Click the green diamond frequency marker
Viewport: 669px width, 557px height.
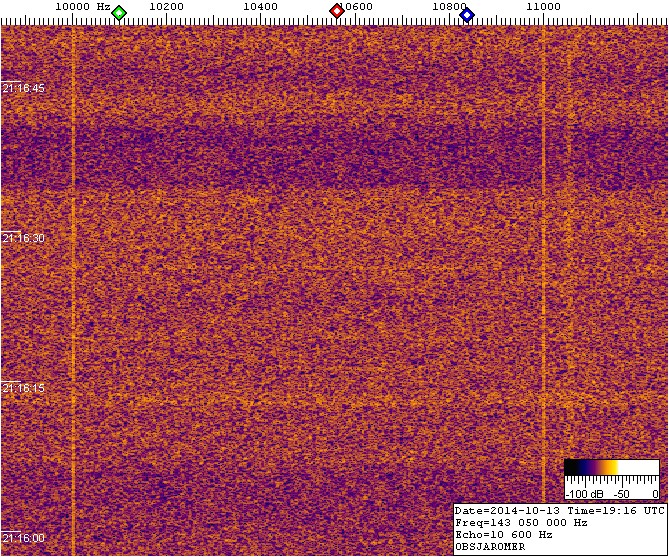[x=119, y=13]
